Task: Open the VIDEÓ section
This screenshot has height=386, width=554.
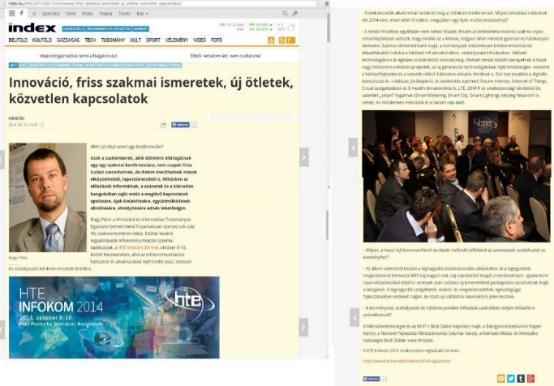Action: (199, 40)
